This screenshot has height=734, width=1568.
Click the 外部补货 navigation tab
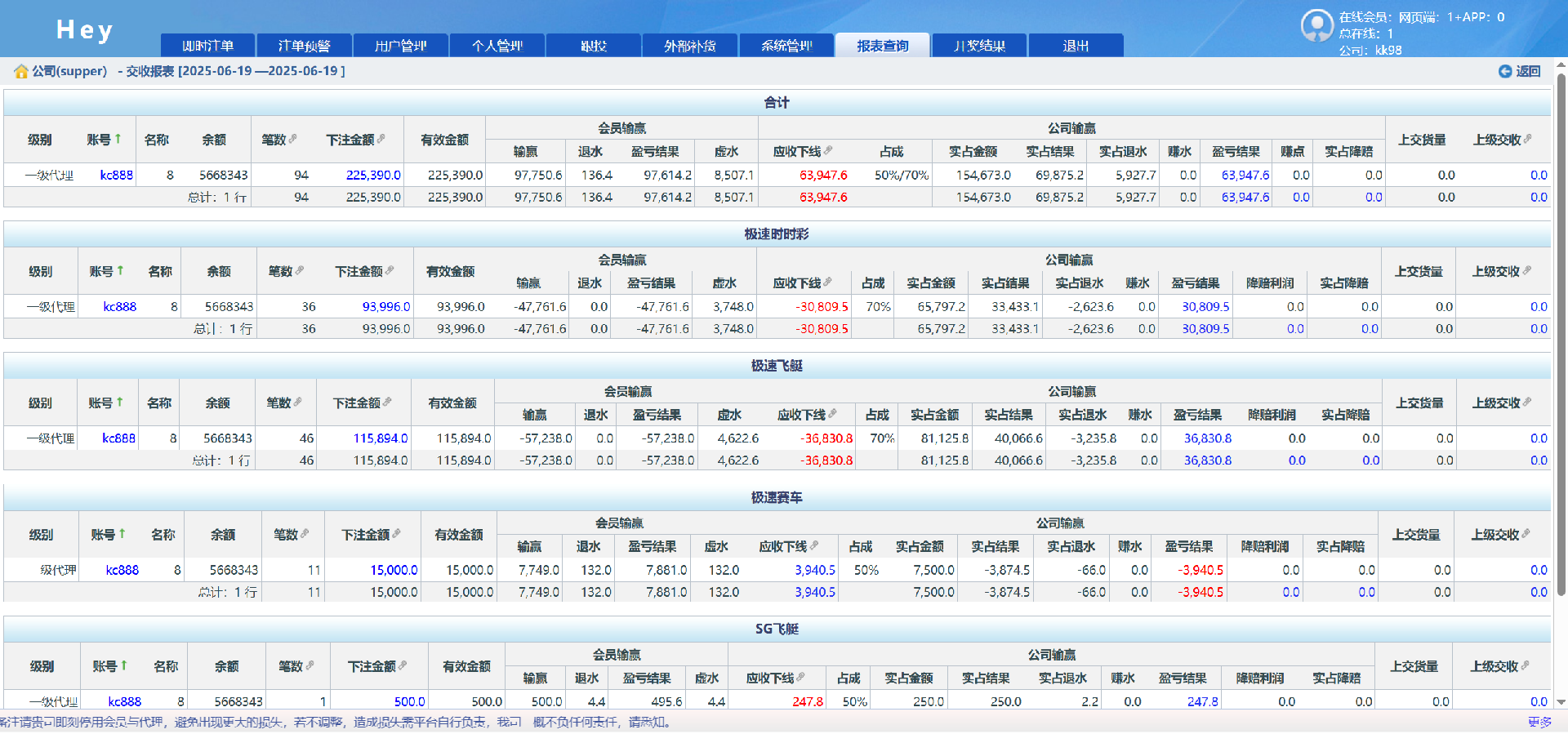[690, 46]
